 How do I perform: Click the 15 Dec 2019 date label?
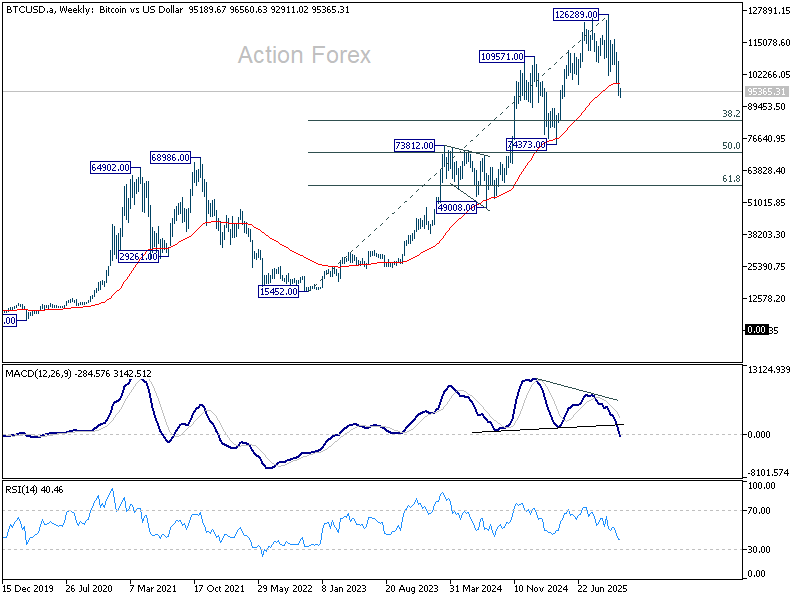coord(28,589)
